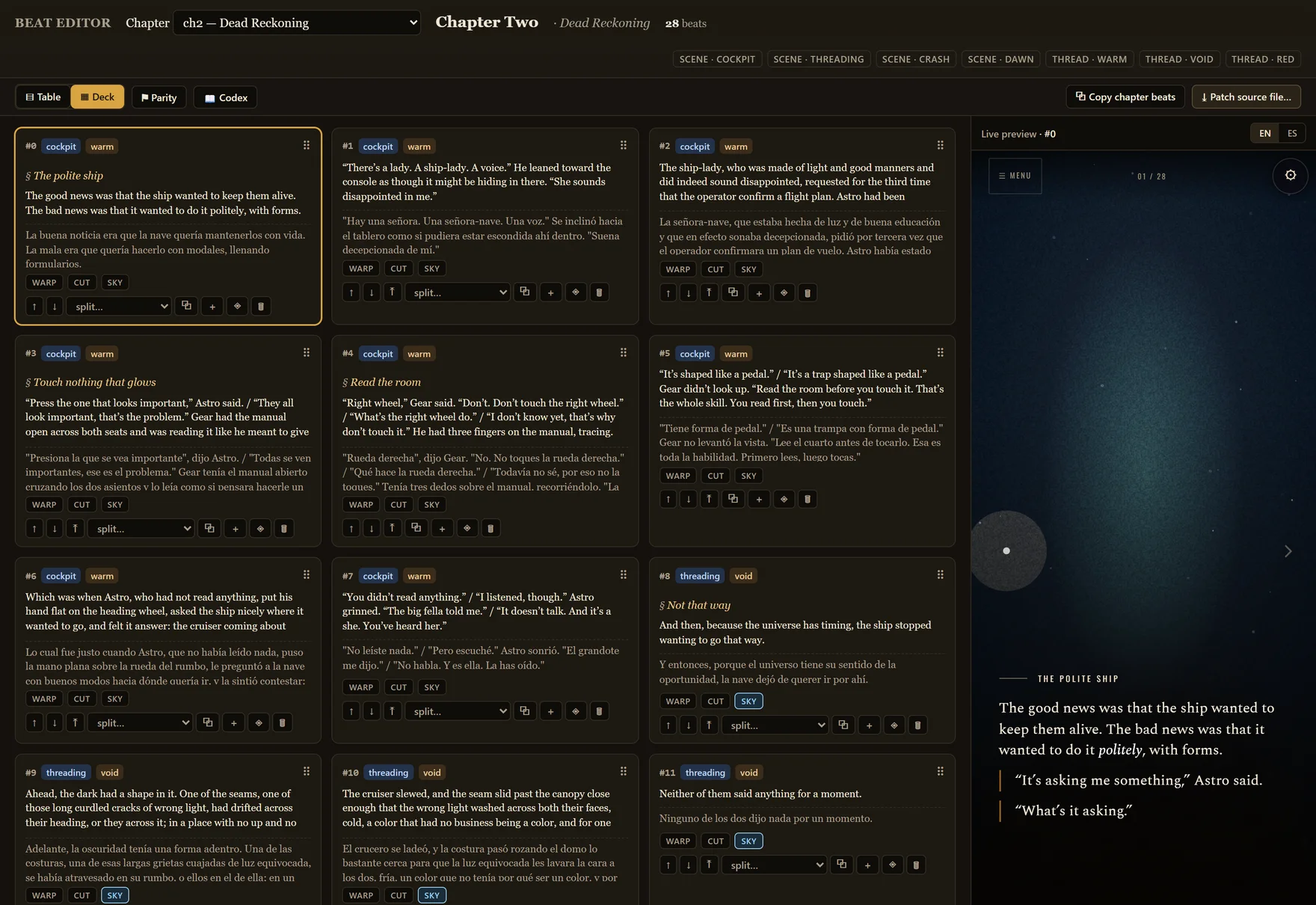Viewport: 1316px width, 905px height.
Task: Disable SKY on beat #11
Action: point(748,841)
